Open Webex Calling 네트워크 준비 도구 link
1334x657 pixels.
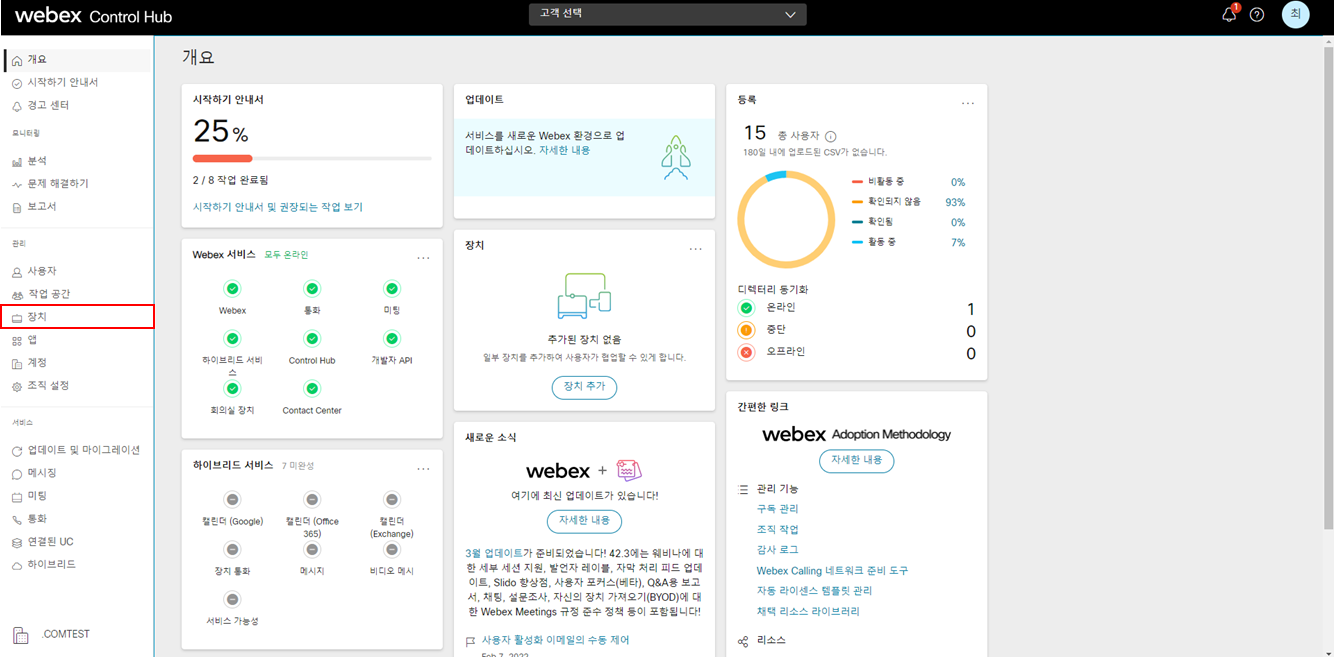pos(832,570)
